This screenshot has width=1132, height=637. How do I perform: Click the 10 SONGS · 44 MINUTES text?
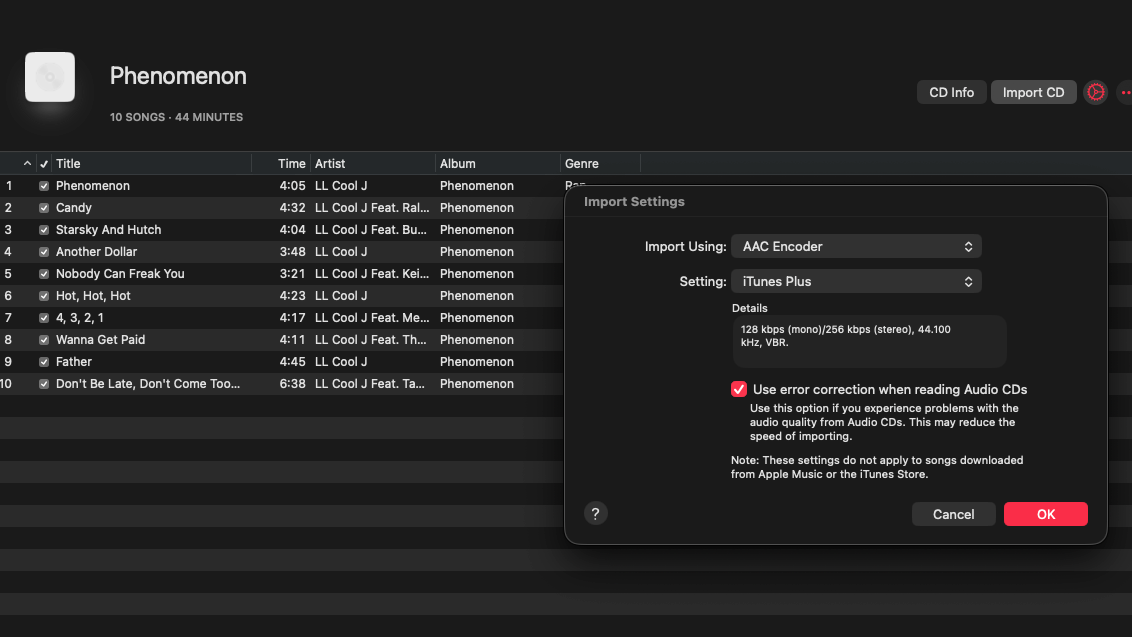[x=176, y=117]
